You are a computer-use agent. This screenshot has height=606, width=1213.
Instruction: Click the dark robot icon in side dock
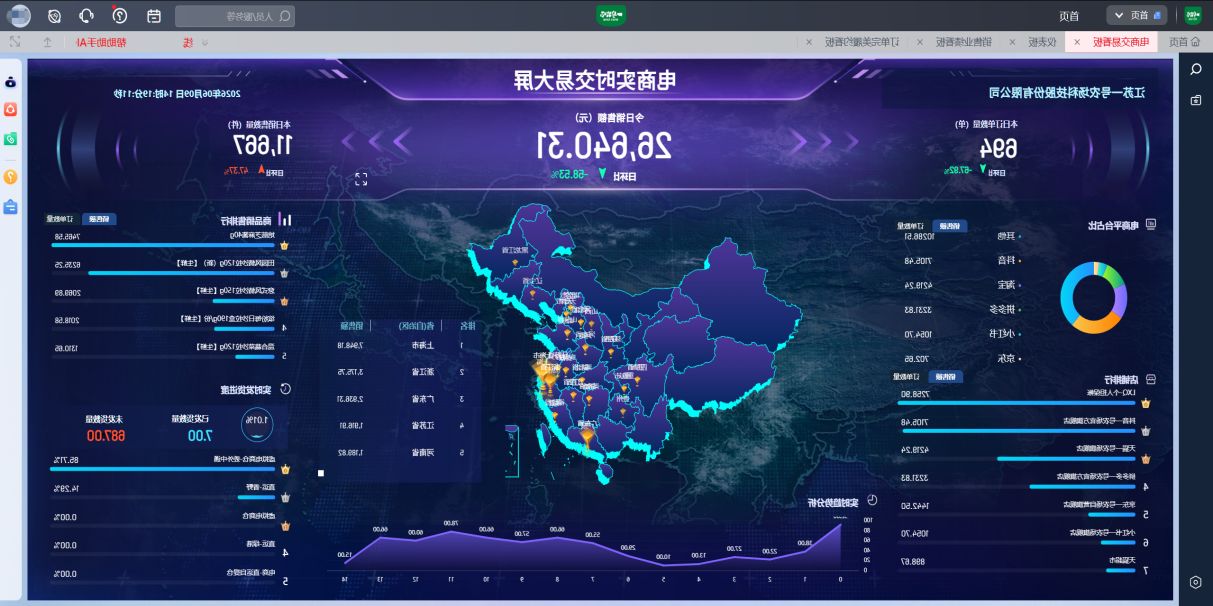point(11,82)
